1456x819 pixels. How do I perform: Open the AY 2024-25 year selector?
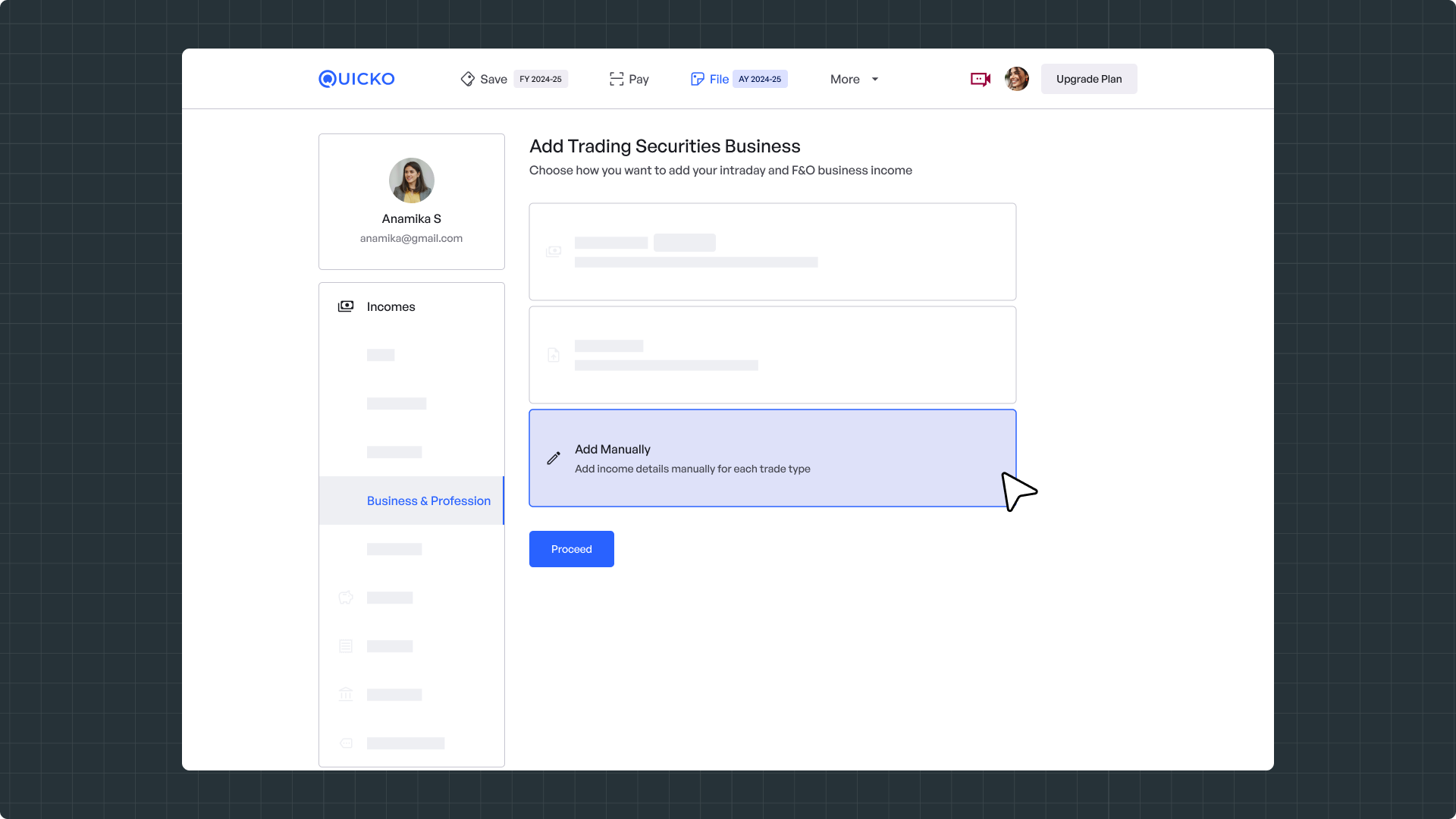point(760,79)
